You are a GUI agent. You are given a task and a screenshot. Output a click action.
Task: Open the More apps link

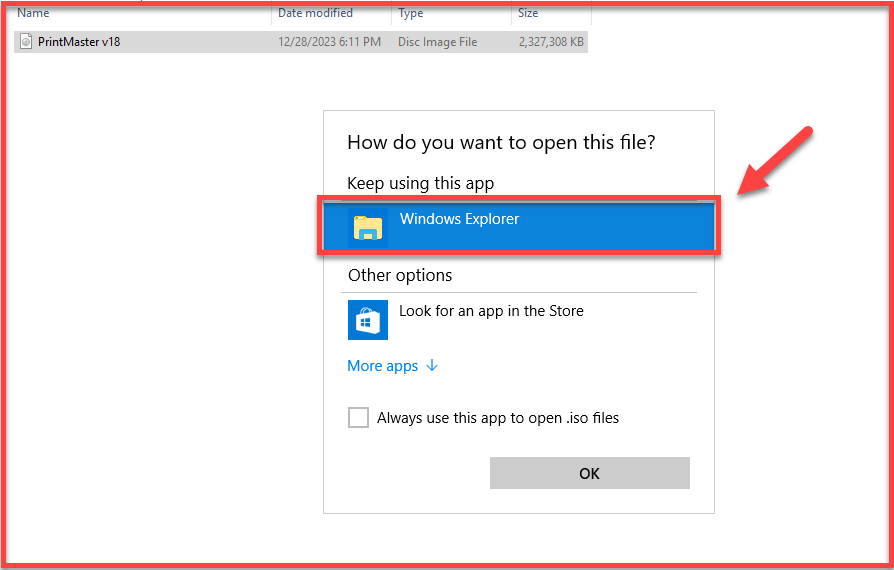click(x=383, y=366)
